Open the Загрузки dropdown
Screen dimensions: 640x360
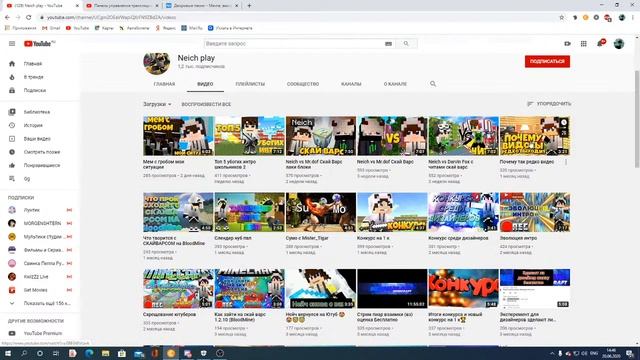[157, 104]
